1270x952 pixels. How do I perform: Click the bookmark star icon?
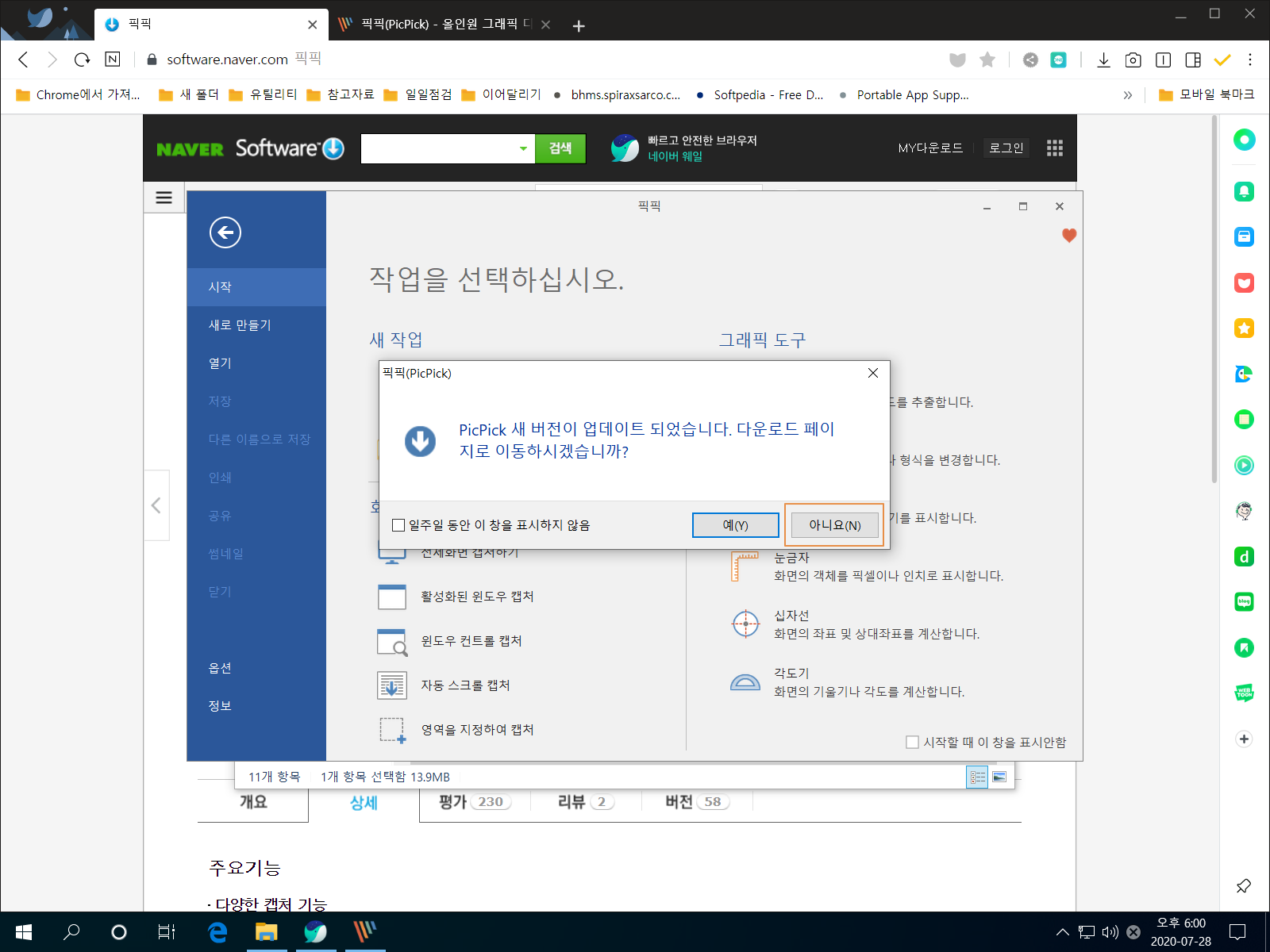pyautogui.click(x=987, y=59)
